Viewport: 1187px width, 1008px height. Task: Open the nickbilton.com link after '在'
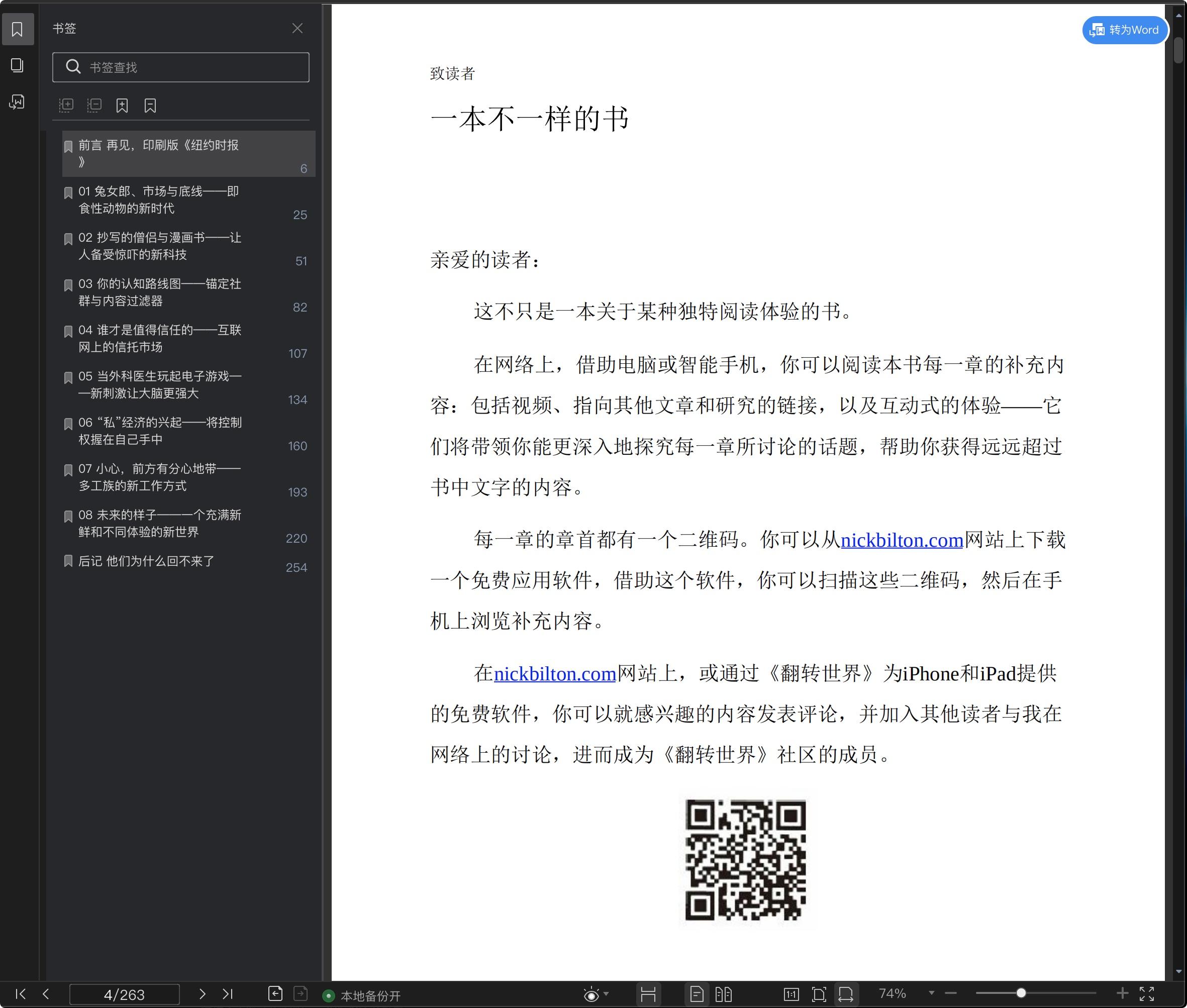pyautogui.click(x=554, y=674)
